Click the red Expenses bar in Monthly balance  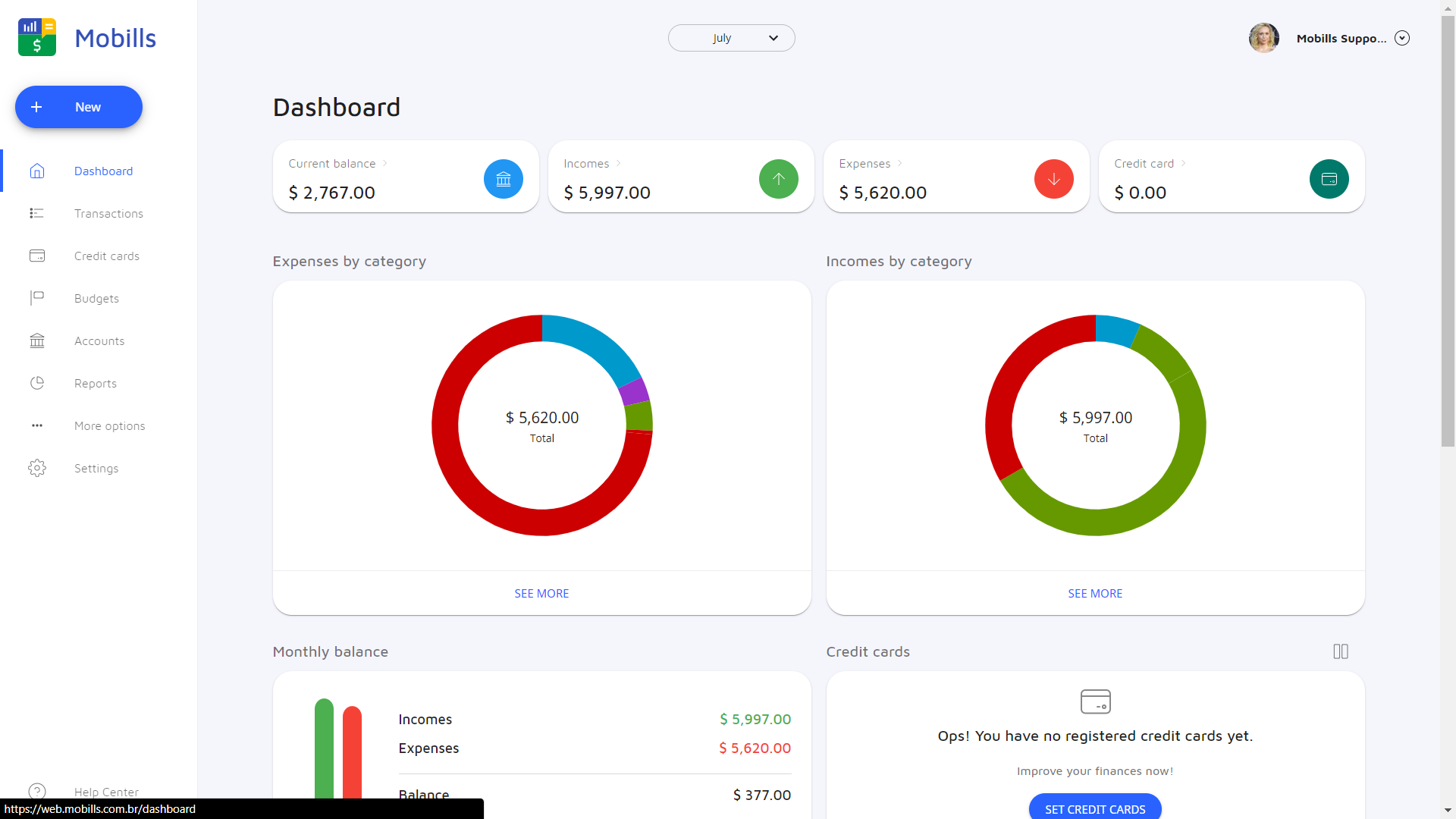point(352,753)
